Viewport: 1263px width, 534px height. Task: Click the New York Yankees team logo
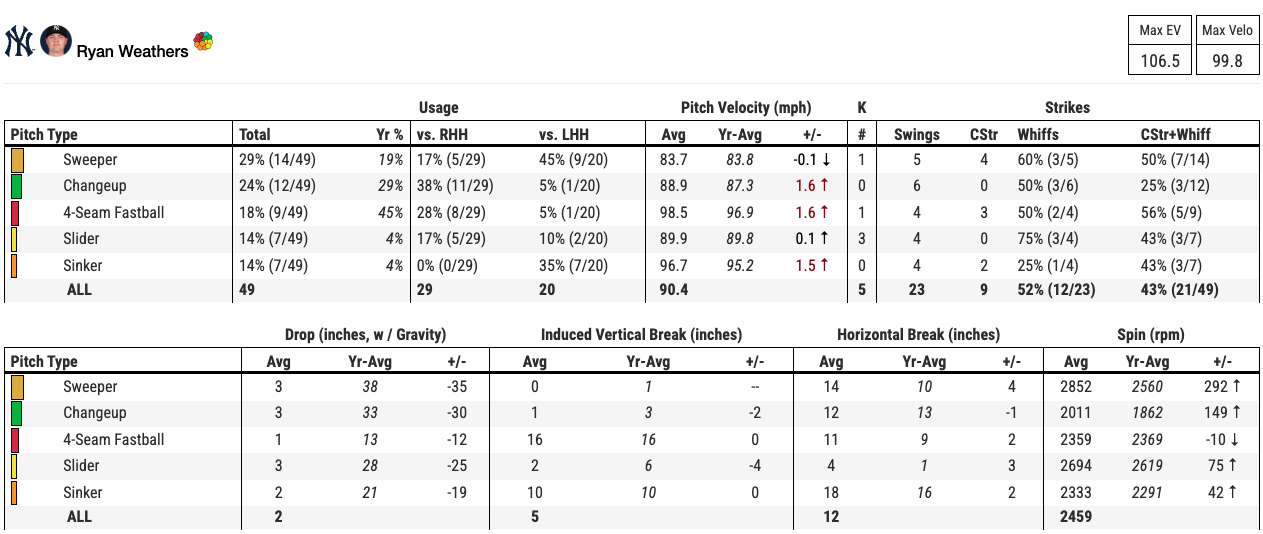pyautogui.click(x=19, y=42)
